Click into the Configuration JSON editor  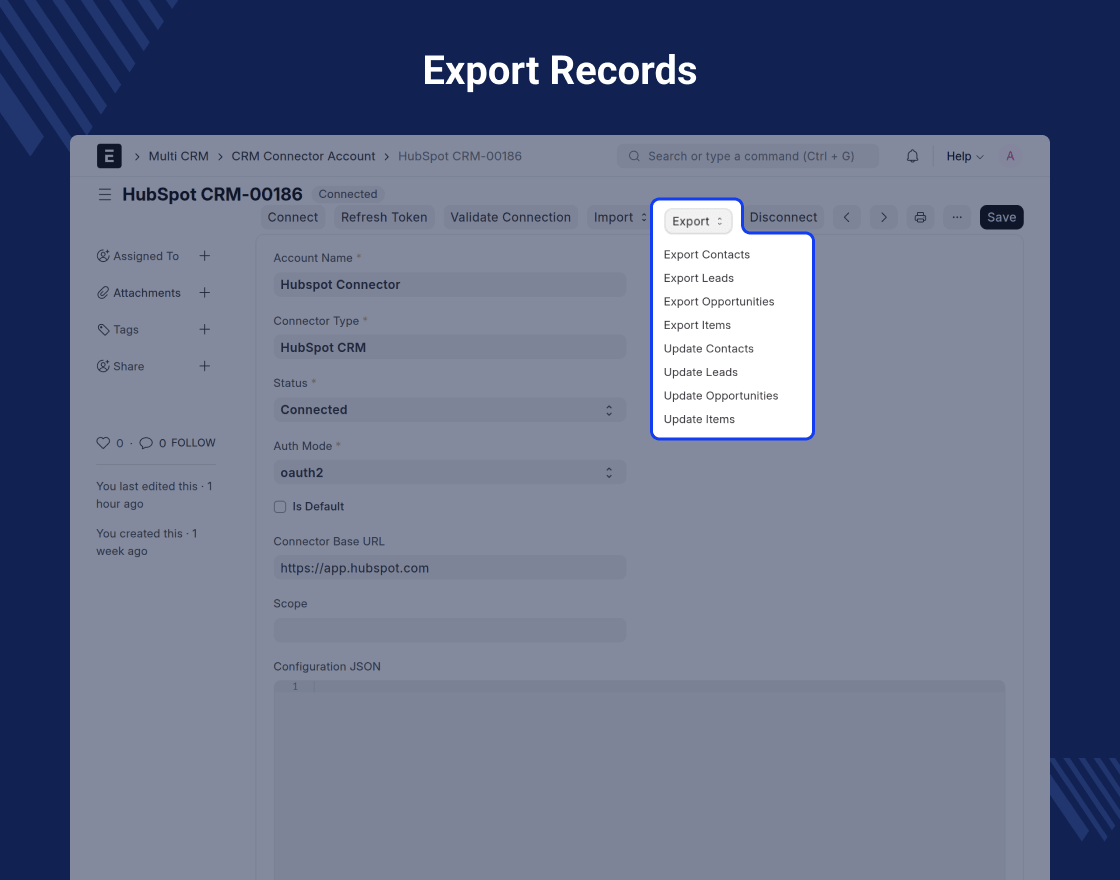(x=639, y=780)
